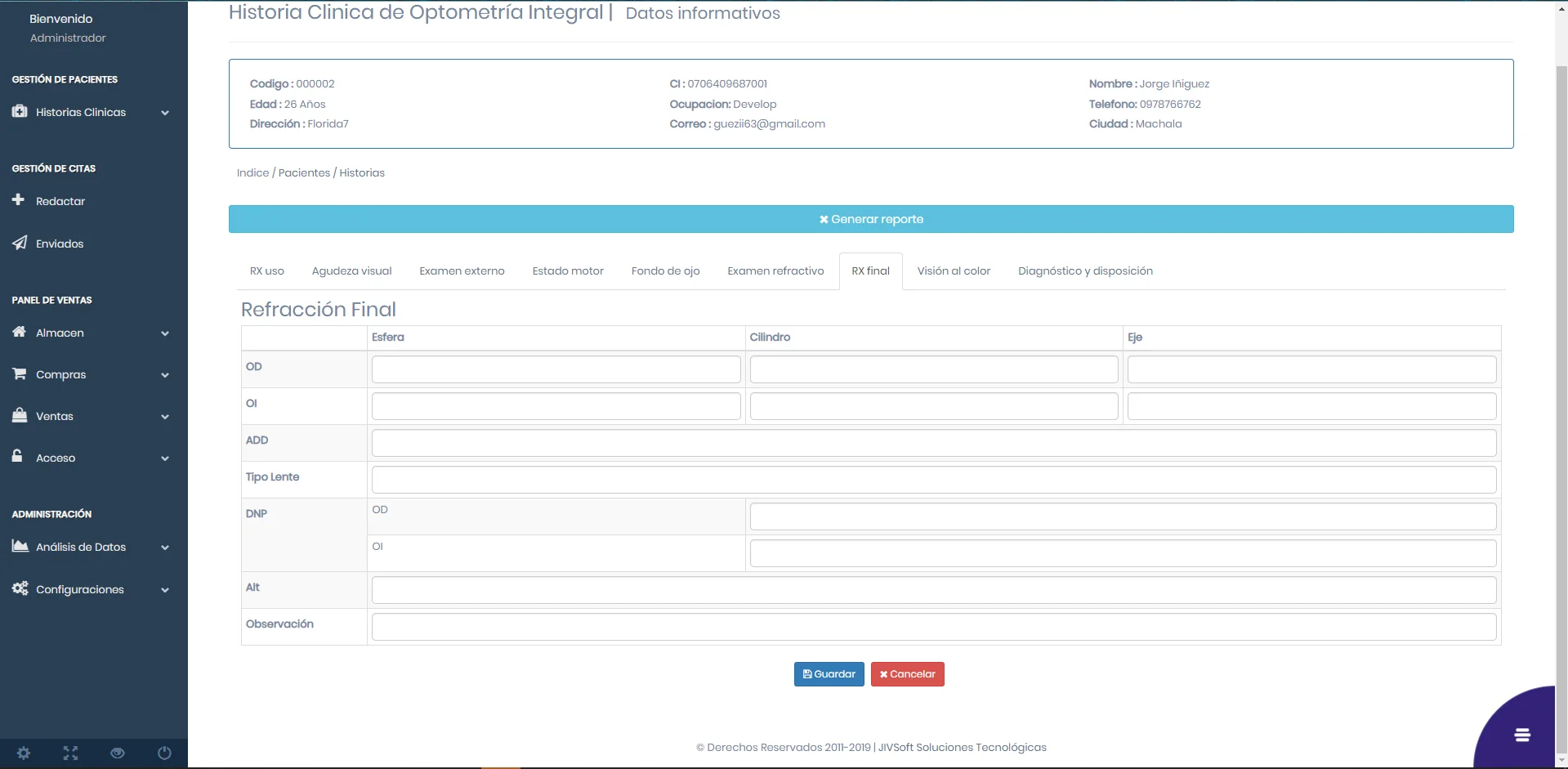Click the settings gear icon in sidebar footer
Viewport: 1568px width, 769px height.
pos(24,753)
